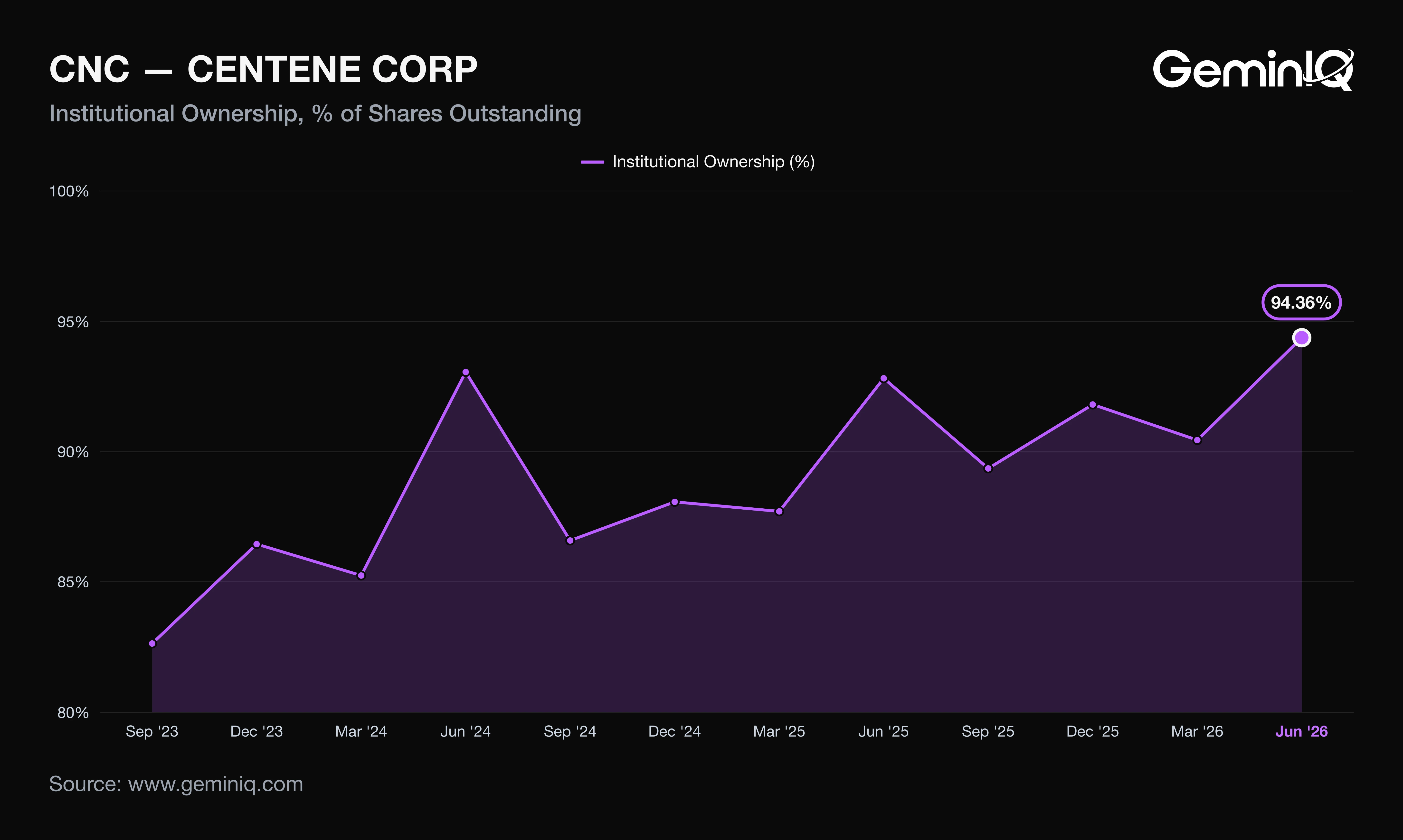Click the purple Jun '26 axis label
The image size is (1403, 840).
pyautogui.click(x=1302, y=732)
